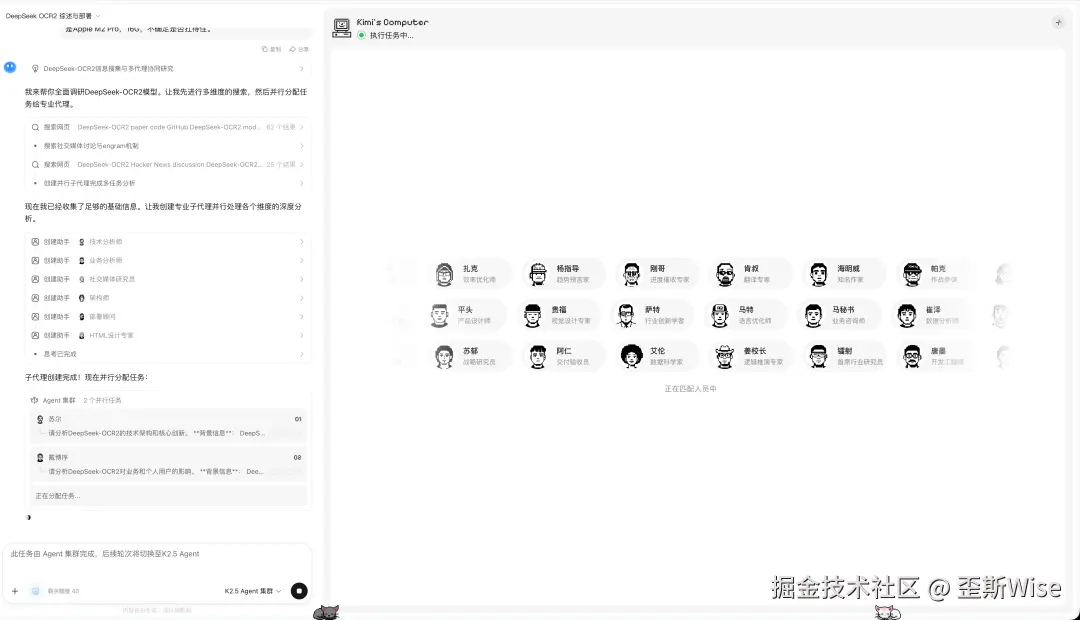Select the 肯叔 agent avatar
Screen dimensions: 1080x620
coord(725,274)
